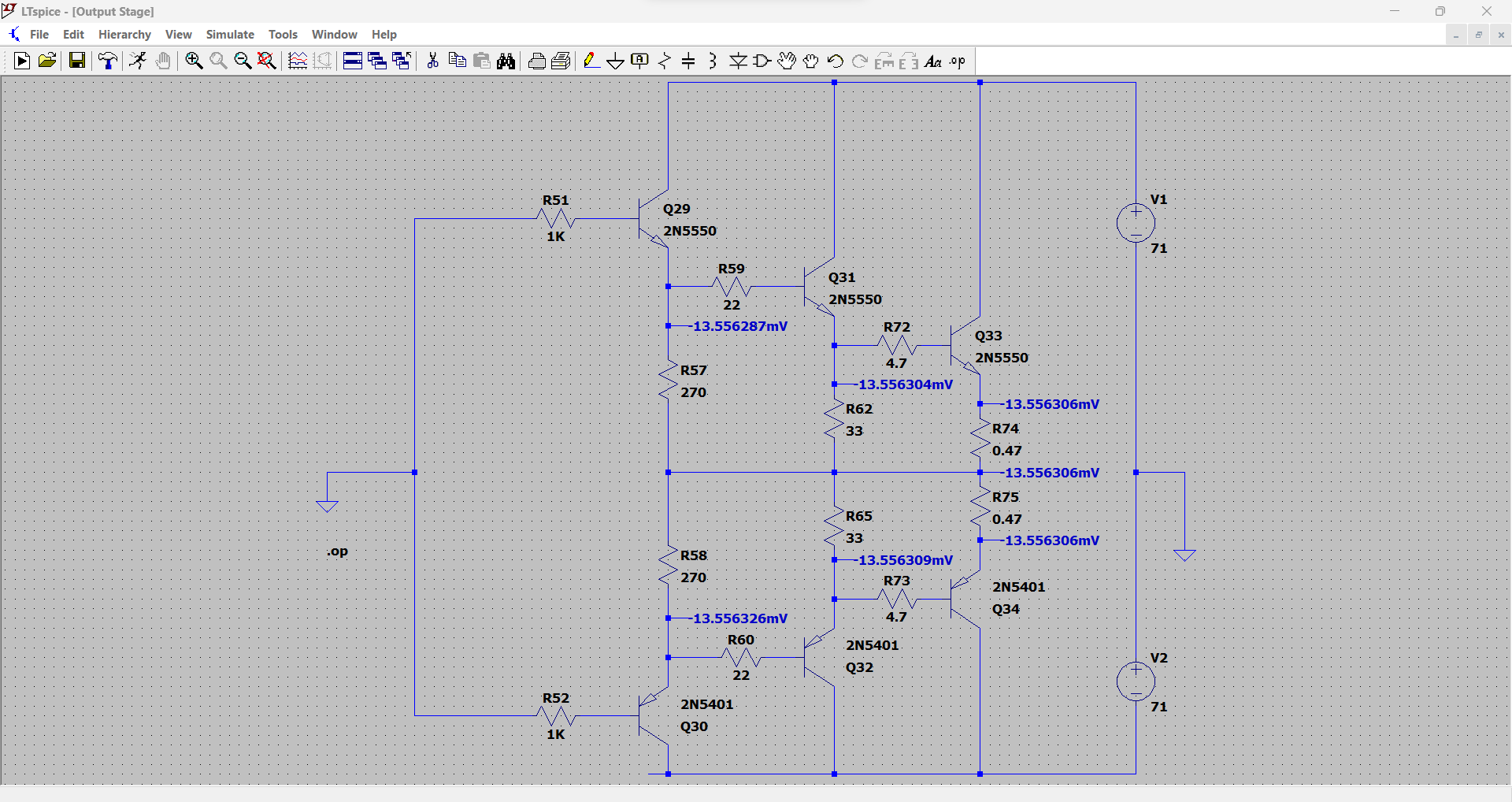This screenshot has width=1512, height=802.
Task: Open Find with the binoculars icon
Action: [x=506, y=61]
